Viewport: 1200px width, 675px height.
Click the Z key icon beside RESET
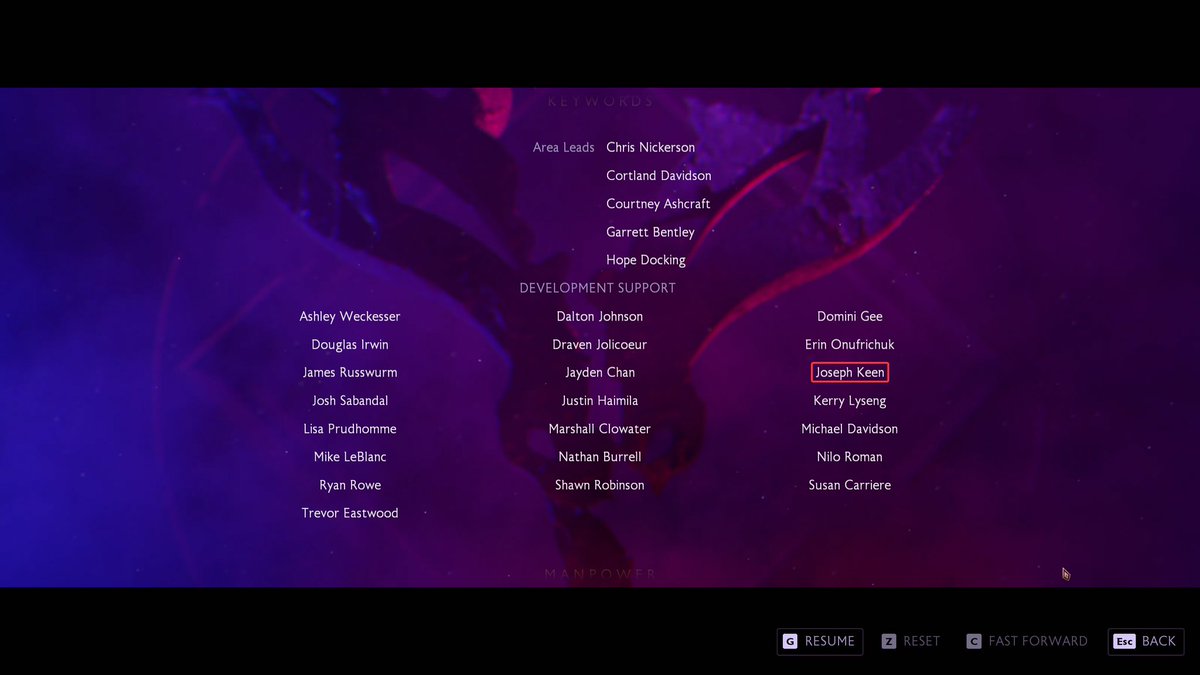coord(889,641)
